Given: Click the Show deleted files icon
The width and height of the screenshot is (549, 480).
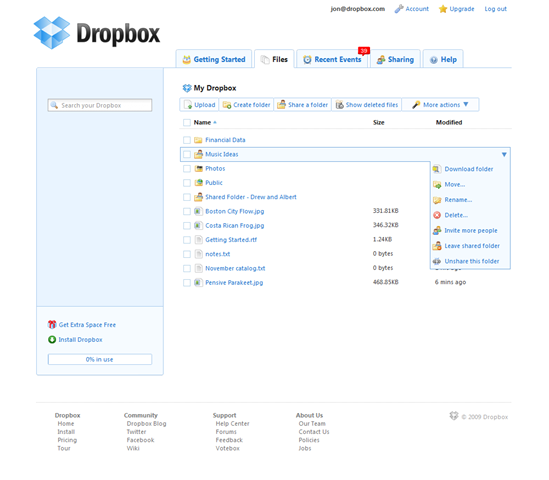Looking at the screenshot, I should click(340, 105).
